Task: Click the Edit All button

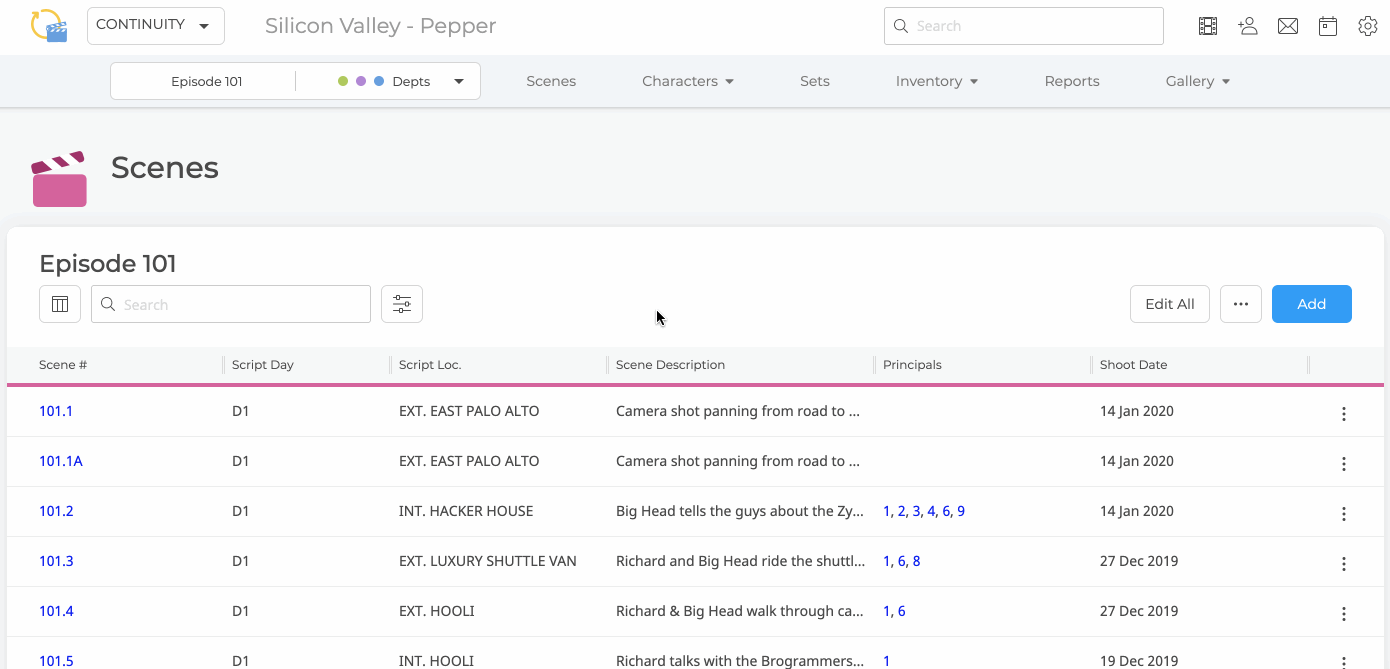Action: click(1170, 304)
